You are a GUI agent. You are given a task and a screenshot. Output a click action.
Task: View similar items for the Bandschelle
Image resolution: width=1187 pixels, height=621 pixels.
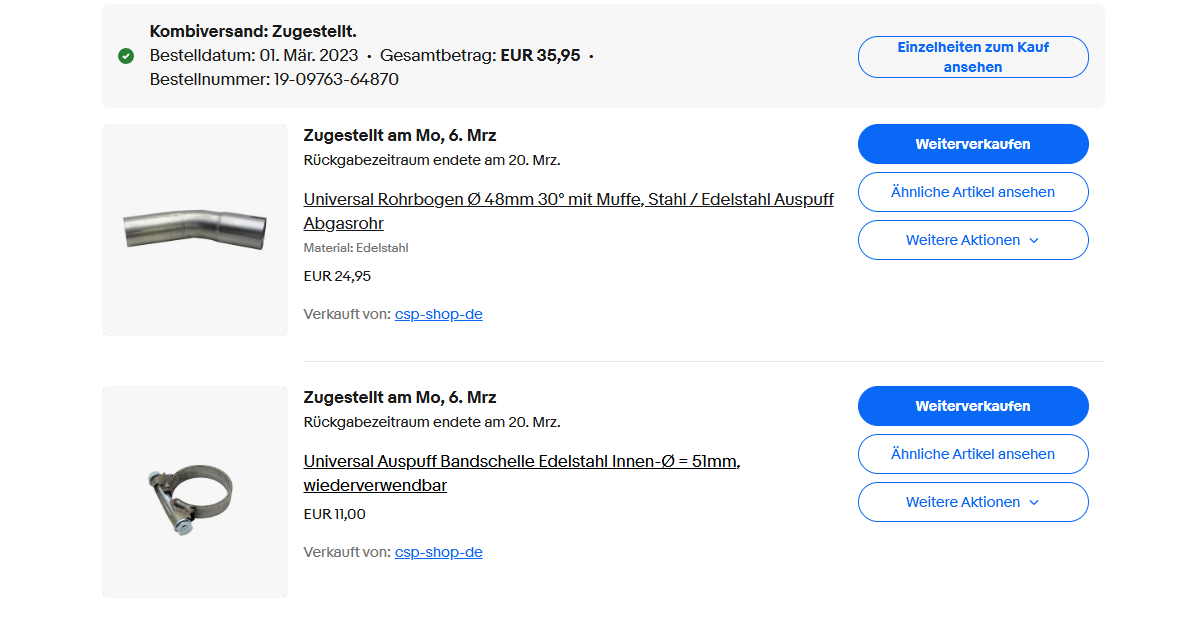973,454
